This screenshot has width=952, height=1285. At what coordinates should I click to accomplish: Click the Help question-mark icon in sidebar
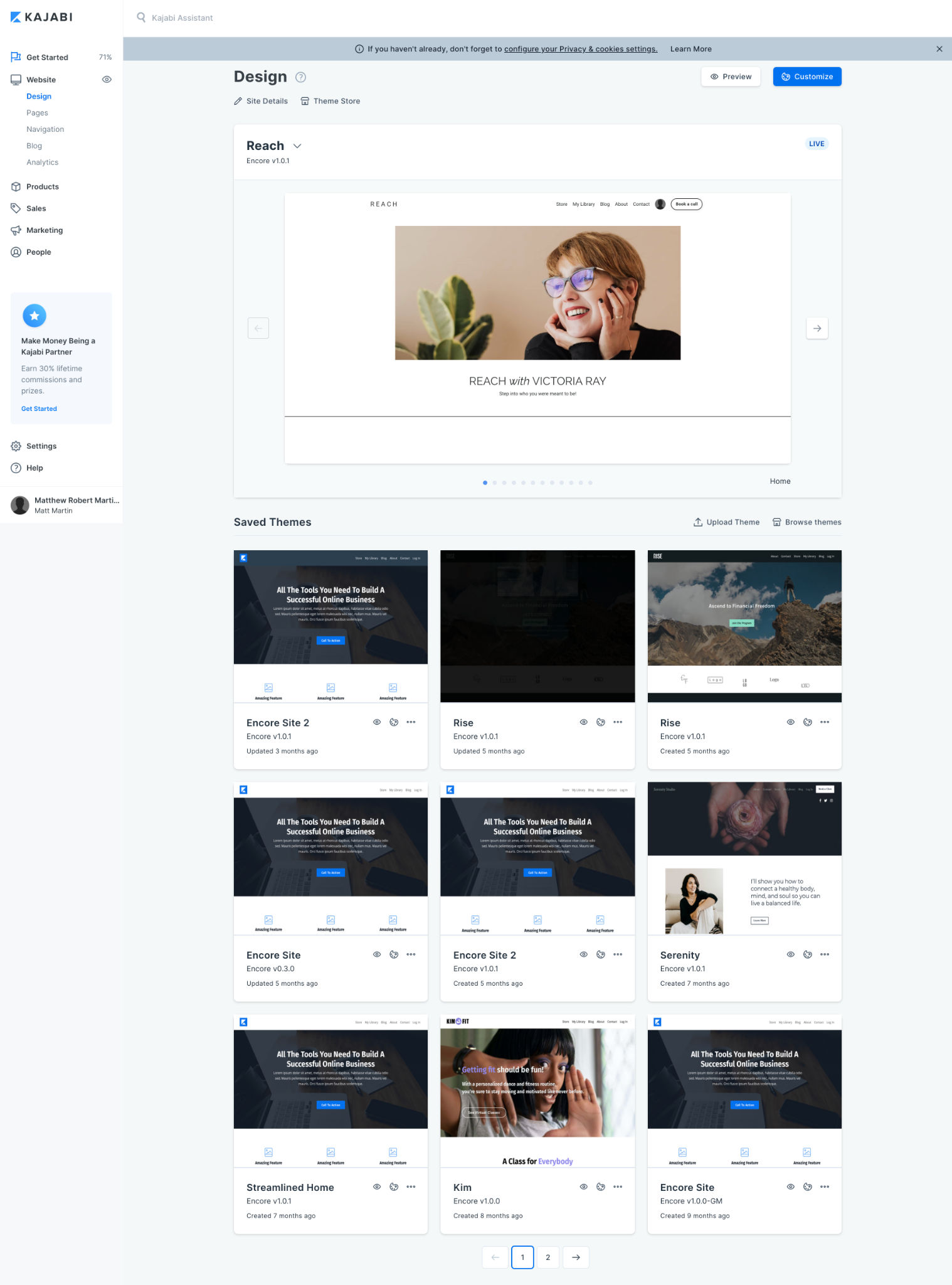[16, 468]
